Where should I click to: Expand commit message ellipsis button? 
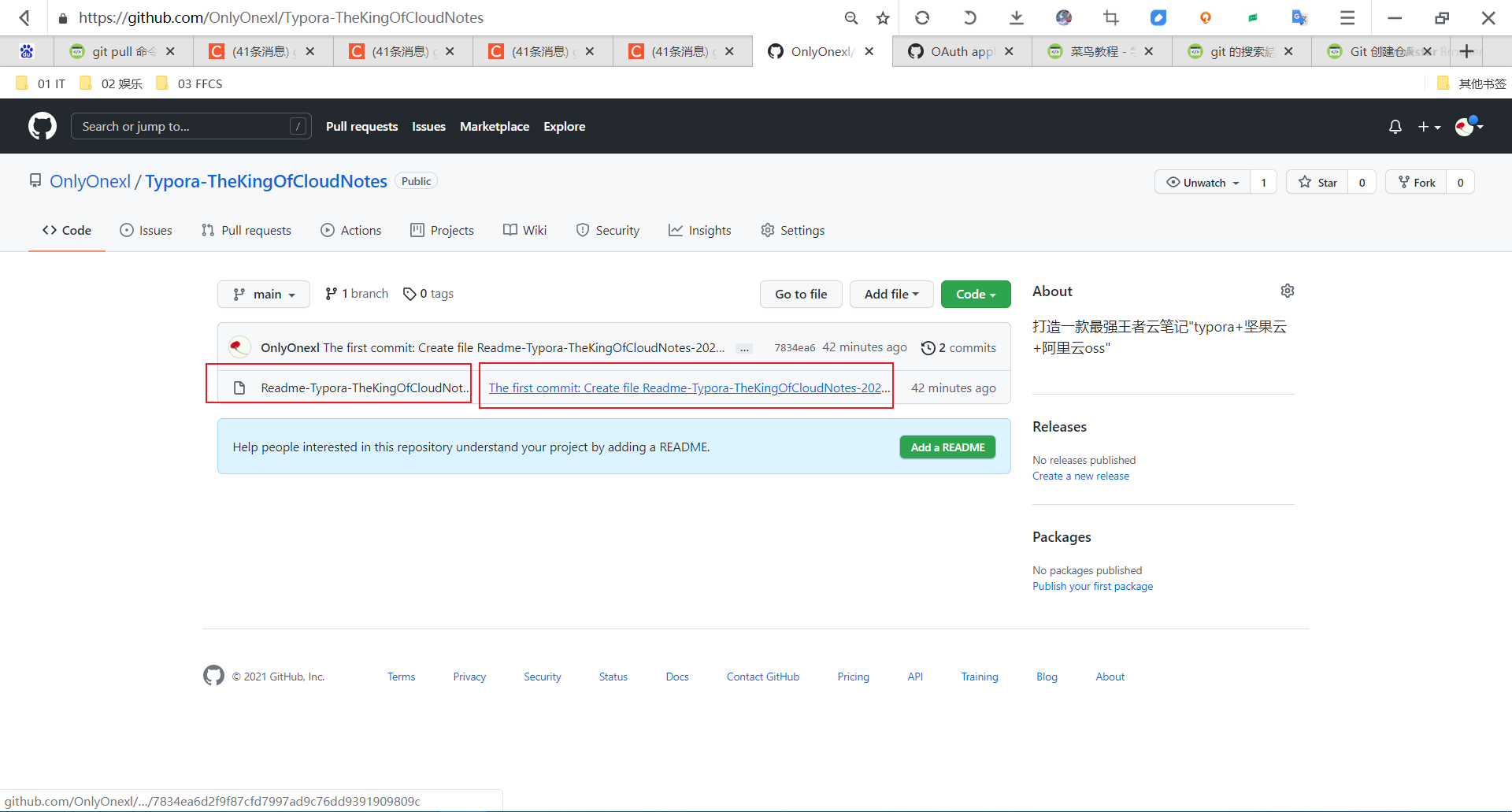[744, 348]
